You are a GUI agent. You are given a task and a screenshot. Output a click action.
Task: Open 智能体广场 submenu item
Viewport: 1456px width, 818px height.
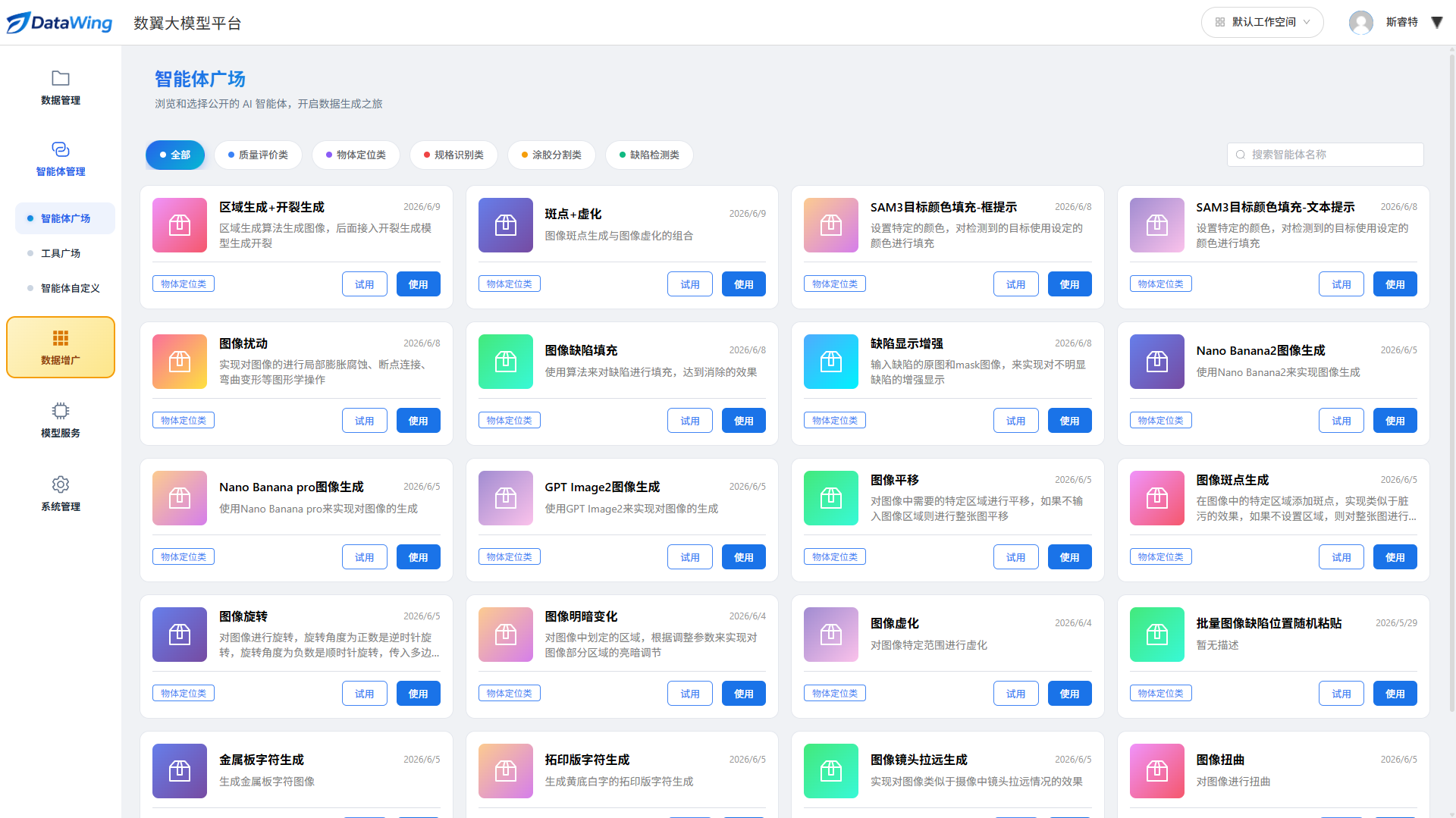[65, 218]
